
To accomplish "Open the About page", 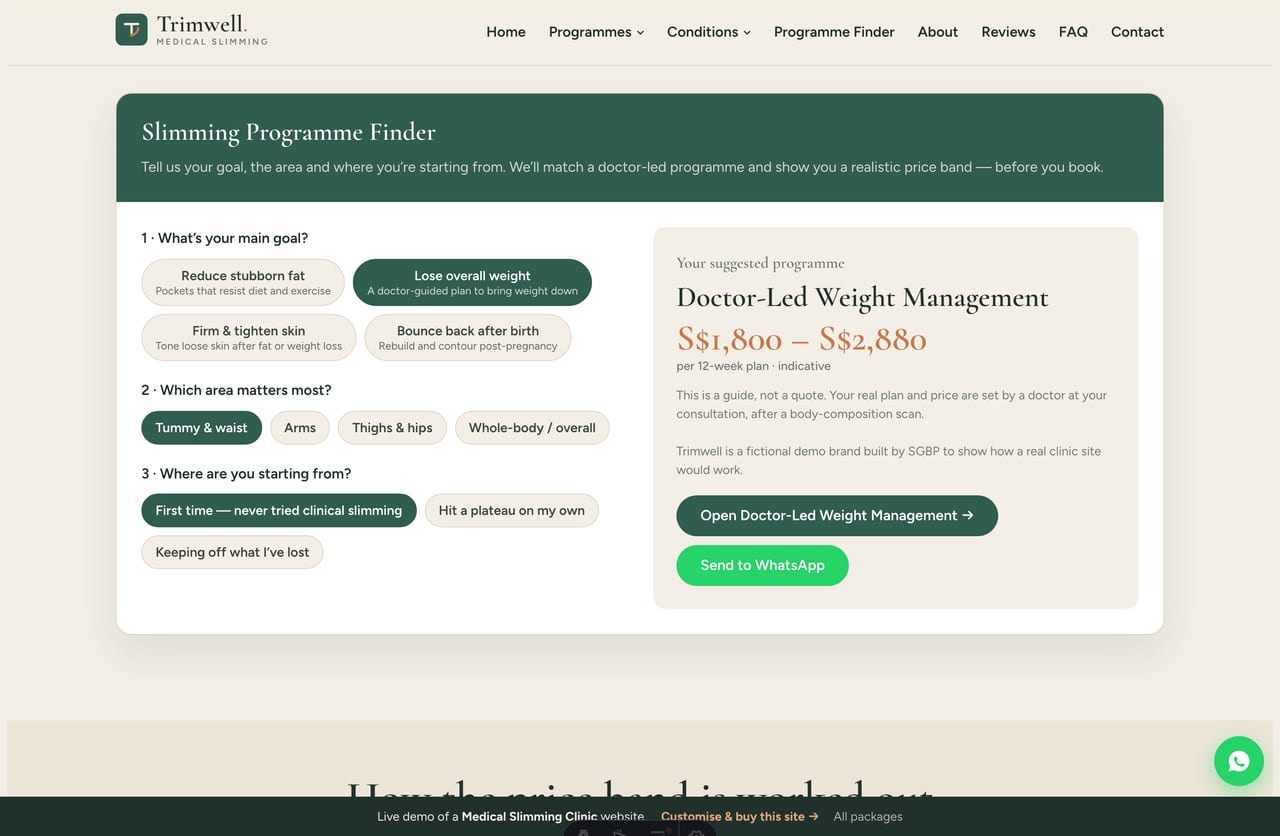I will [x=938, y=32].
